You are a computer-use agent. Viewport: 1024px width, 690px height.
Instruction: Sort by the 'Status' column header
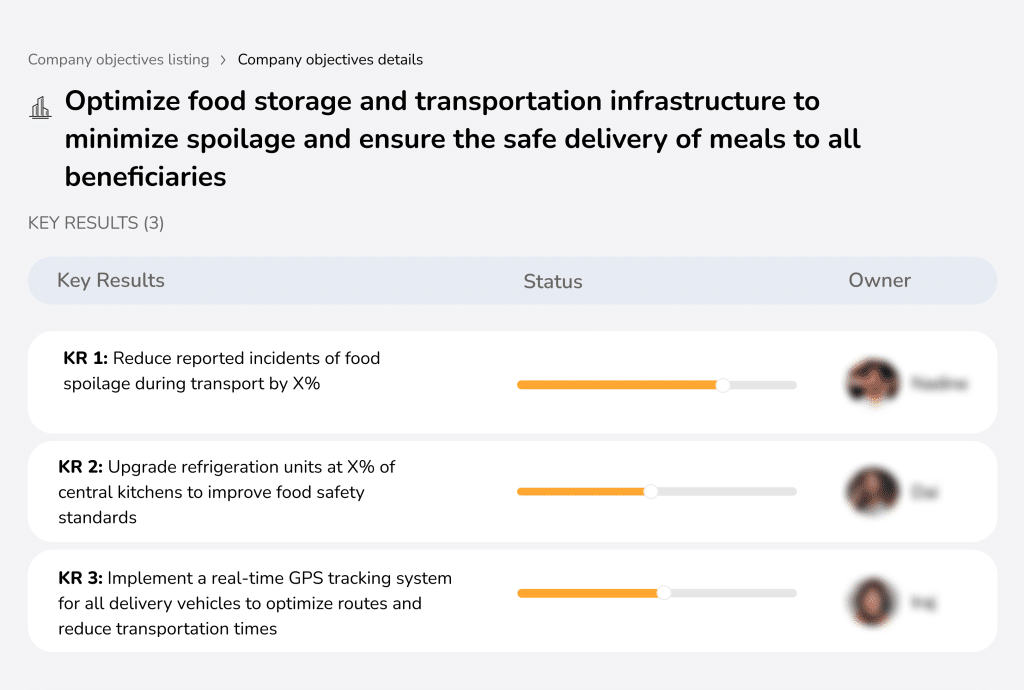tap(553, 280)
